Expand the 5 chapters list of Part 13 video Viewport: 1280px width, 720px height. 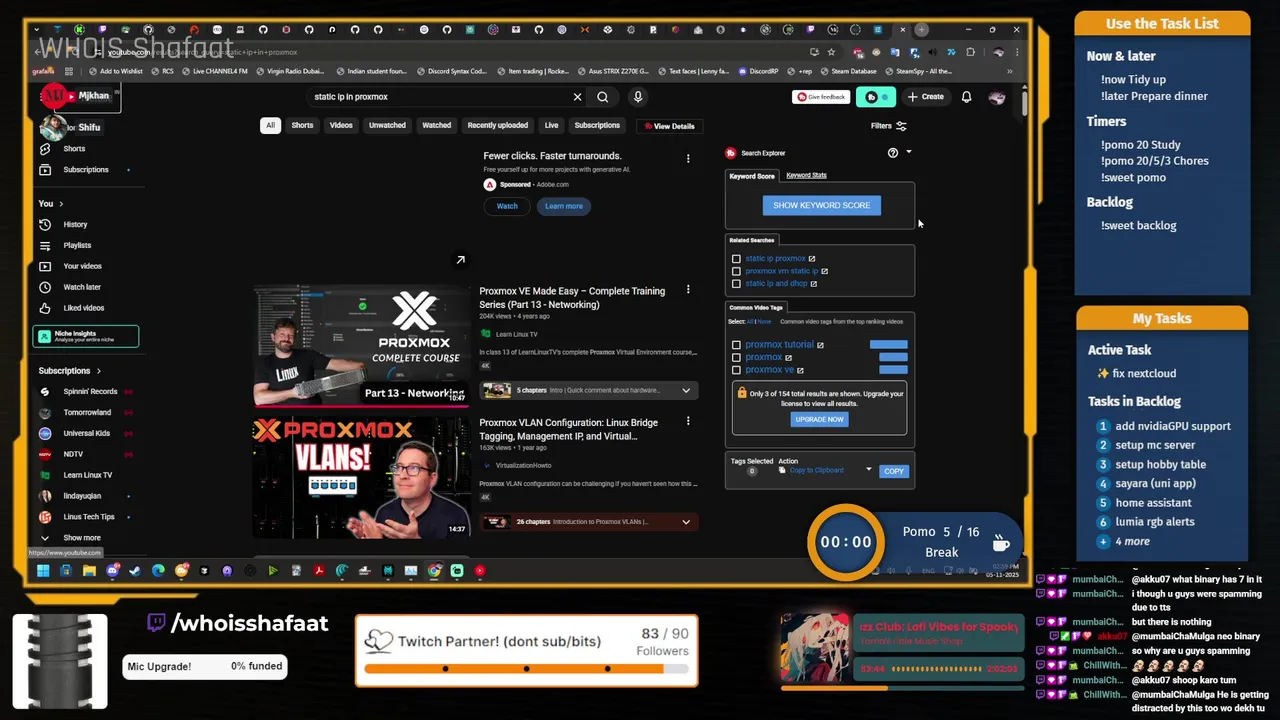(686, 390)
